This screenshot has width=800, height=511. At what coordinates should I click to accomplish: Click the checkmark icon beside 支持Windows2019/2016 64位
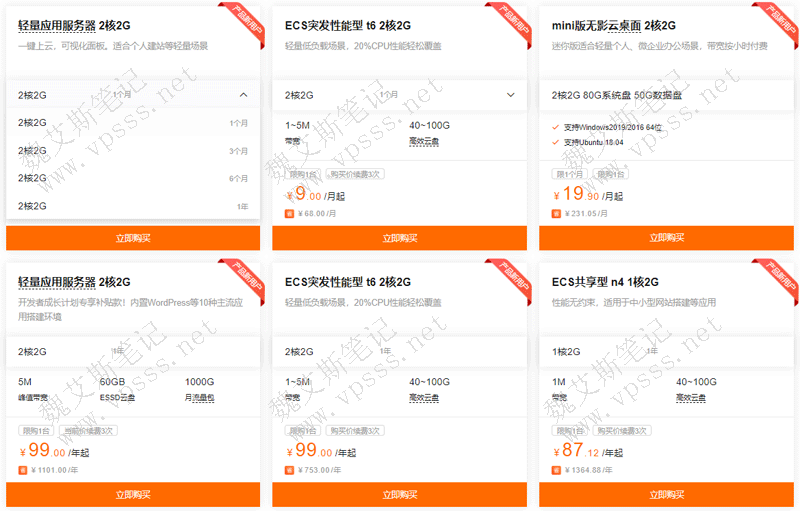(x=556, y=127)
